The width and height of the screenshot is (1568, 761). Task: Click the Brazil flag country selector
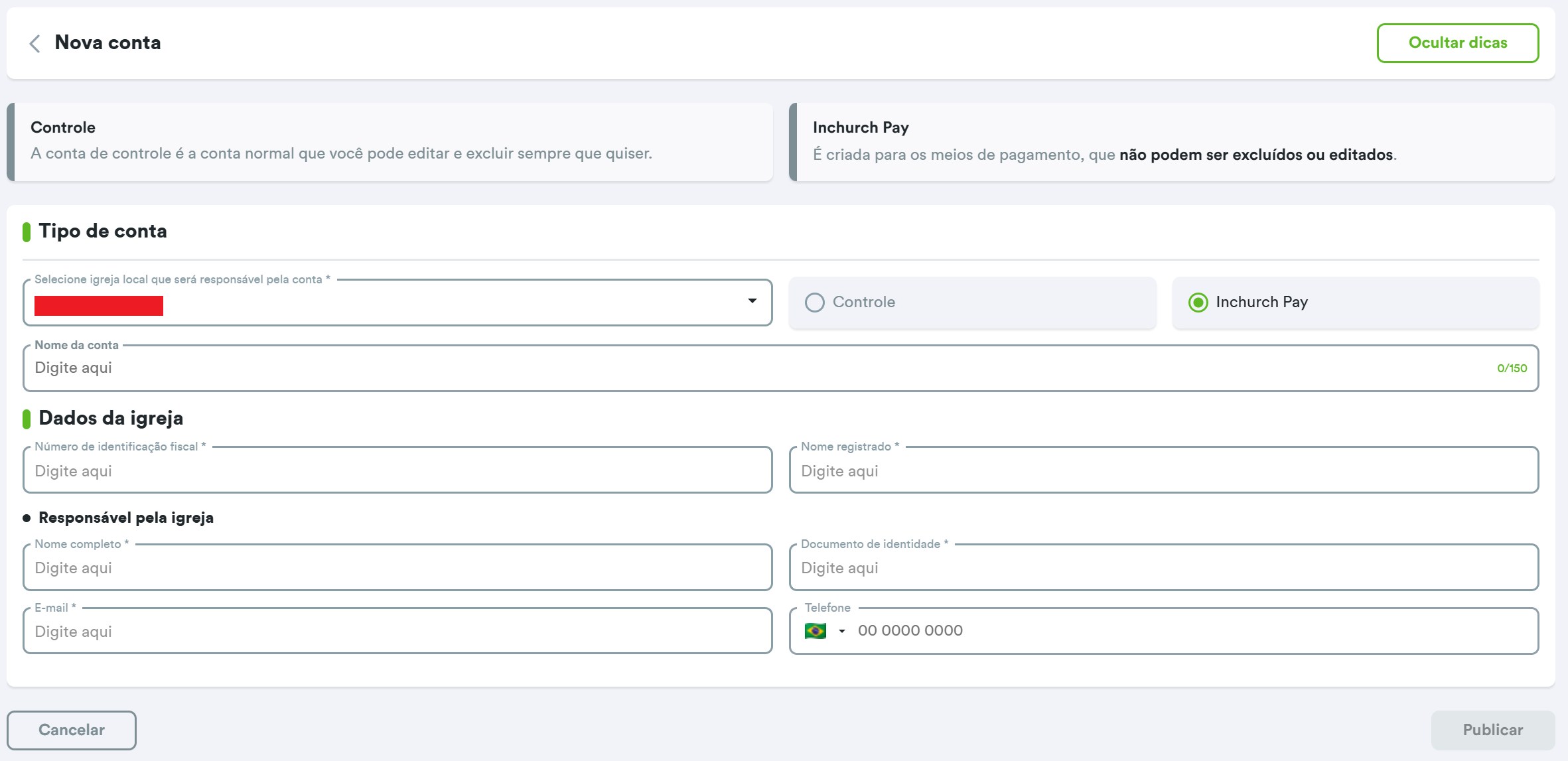tap(815, 631)
